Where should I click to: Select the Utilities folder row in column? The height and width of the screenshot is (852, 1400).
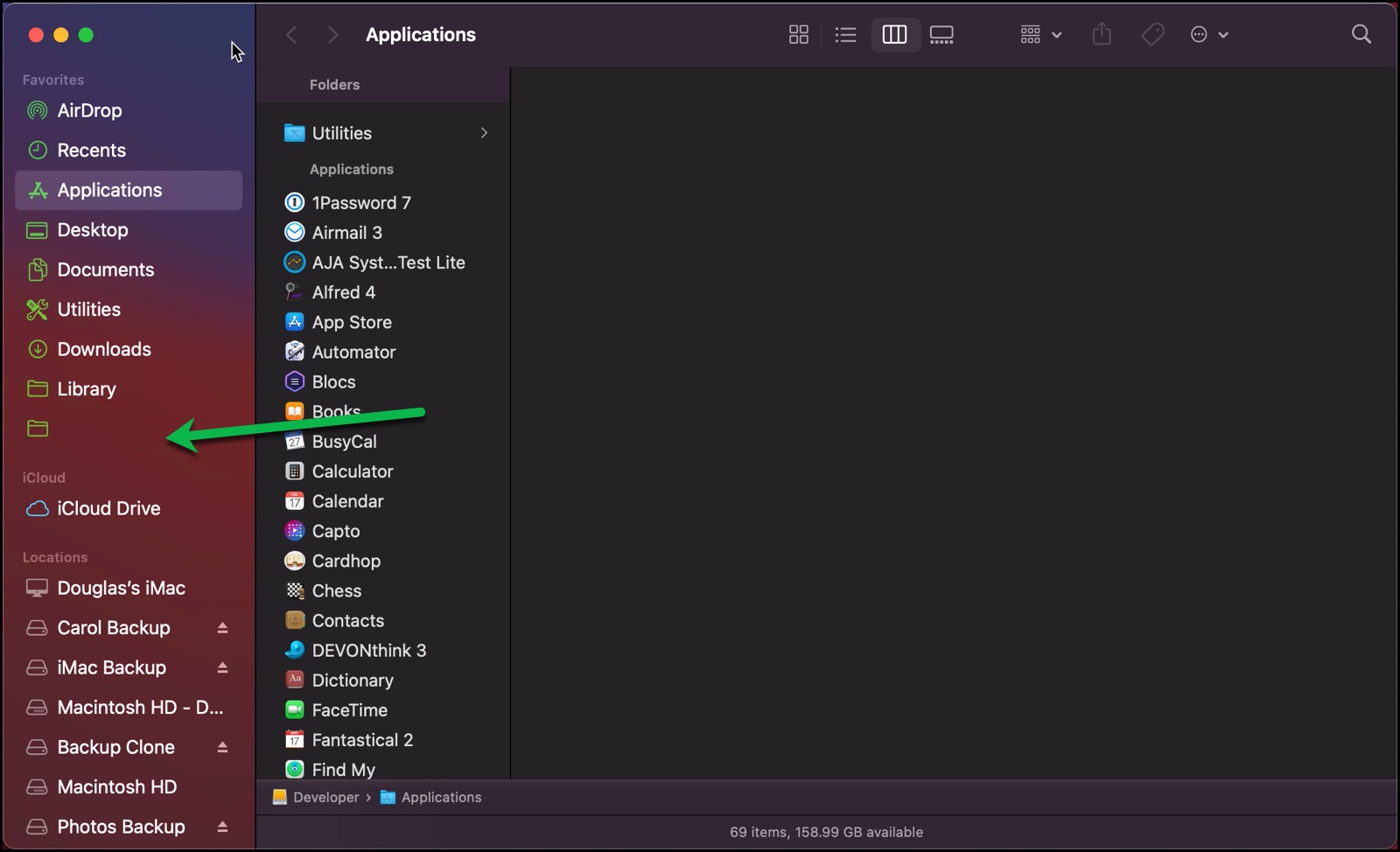point(383,133)
